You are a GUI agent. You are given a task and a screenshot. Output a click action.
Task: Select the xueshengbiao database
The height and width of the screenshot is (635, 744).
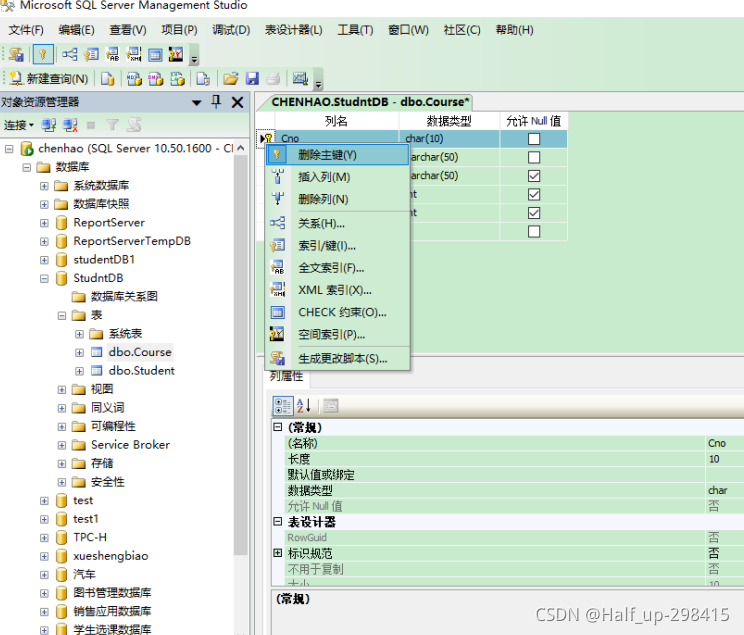pos(111,556)
